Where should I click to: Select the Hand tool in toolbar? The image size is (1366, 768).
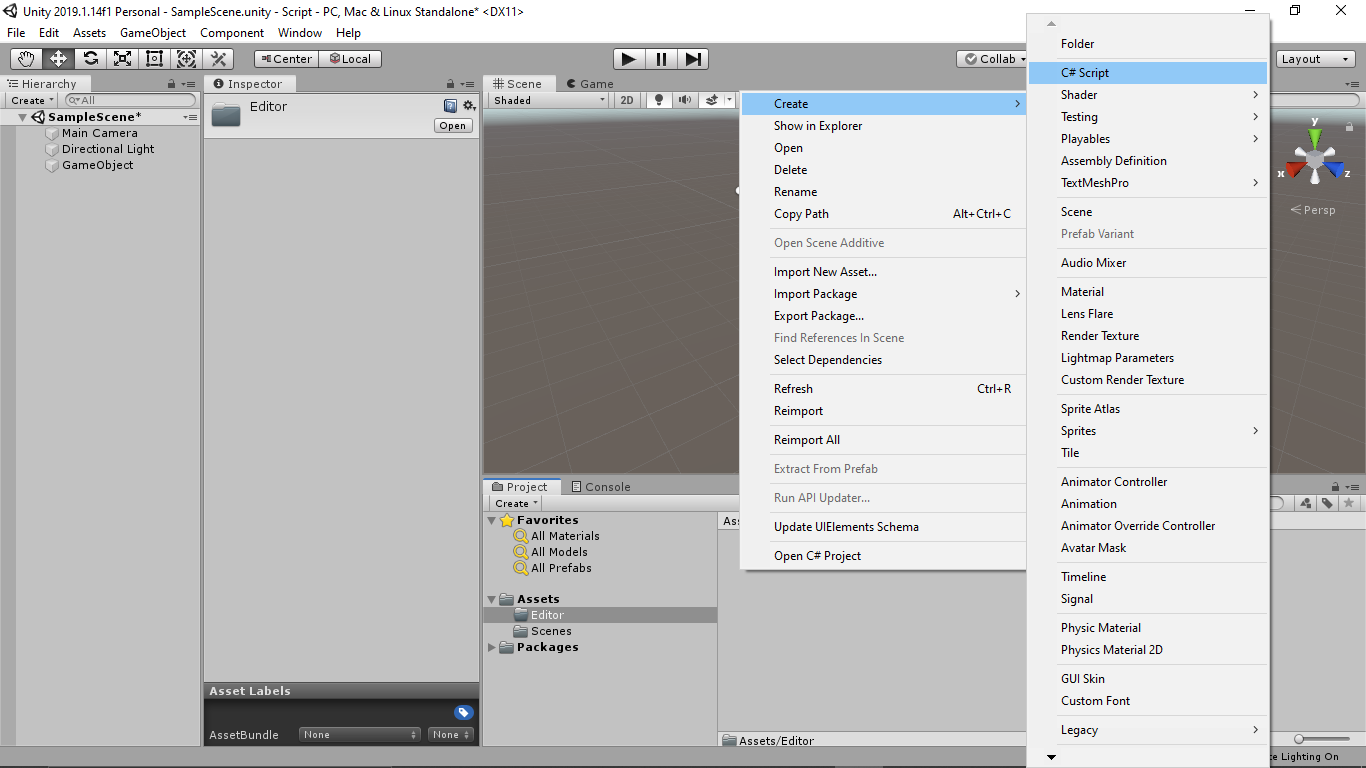pos(26,59)
